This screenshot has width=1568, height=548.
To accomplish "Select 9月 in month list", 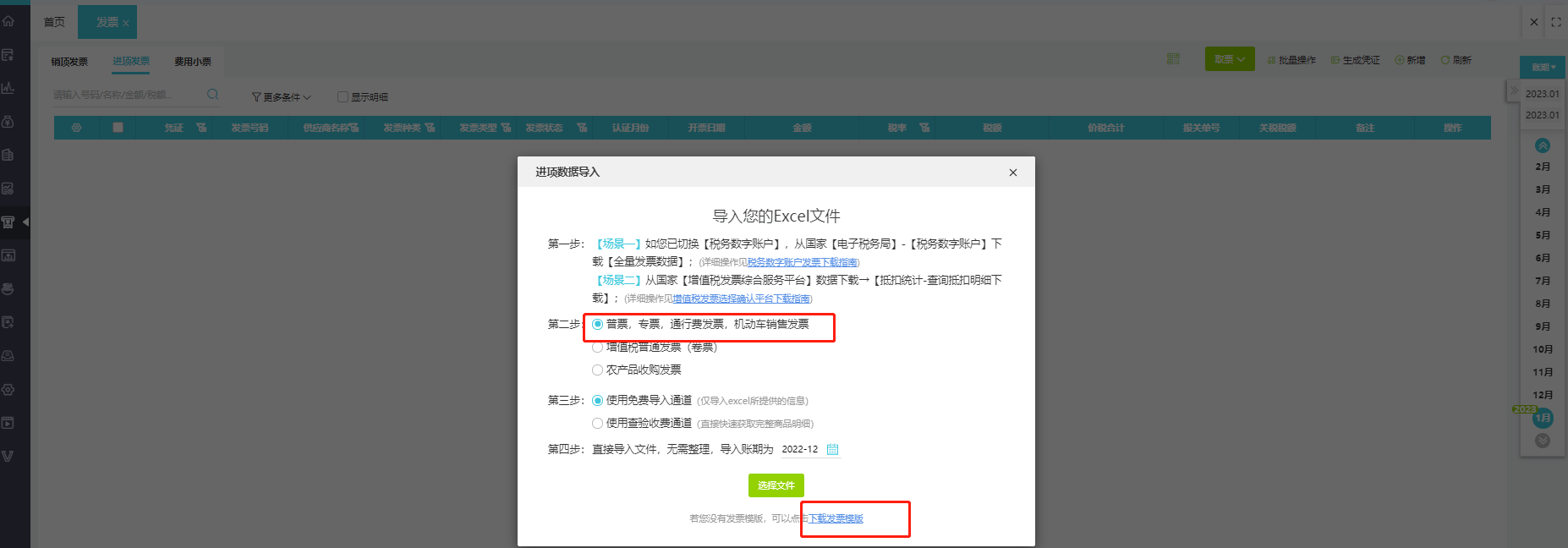I will (x=1543, y=326).
